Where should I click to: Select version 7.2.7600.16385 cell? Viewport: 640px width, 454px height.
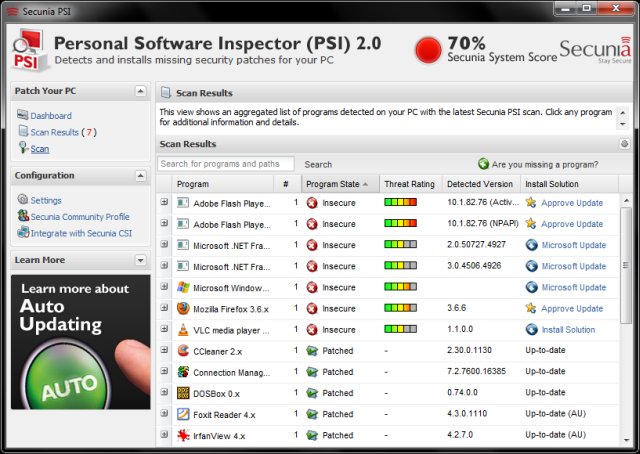[x=476, y=371]
